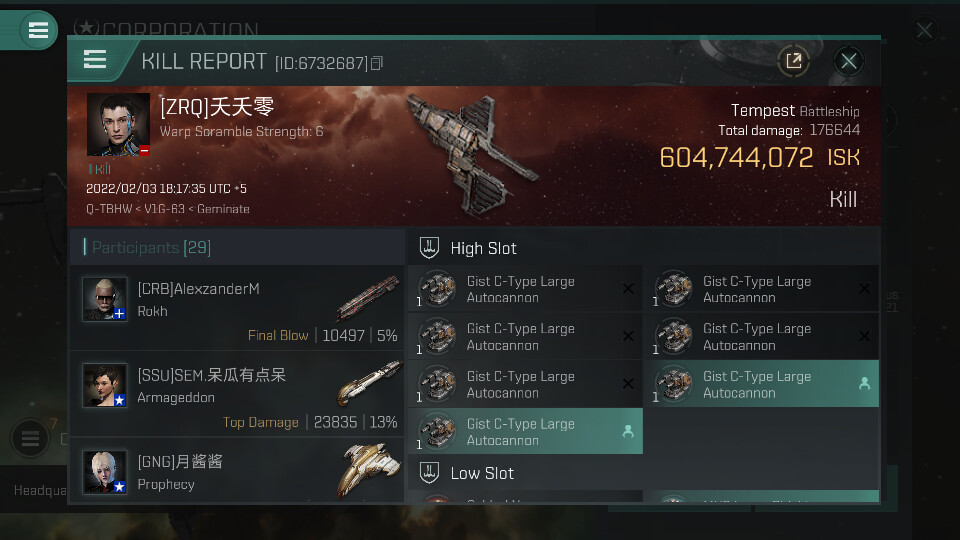Select the highlighted autocannon in right column
The image size is (960, 540).
762,384
